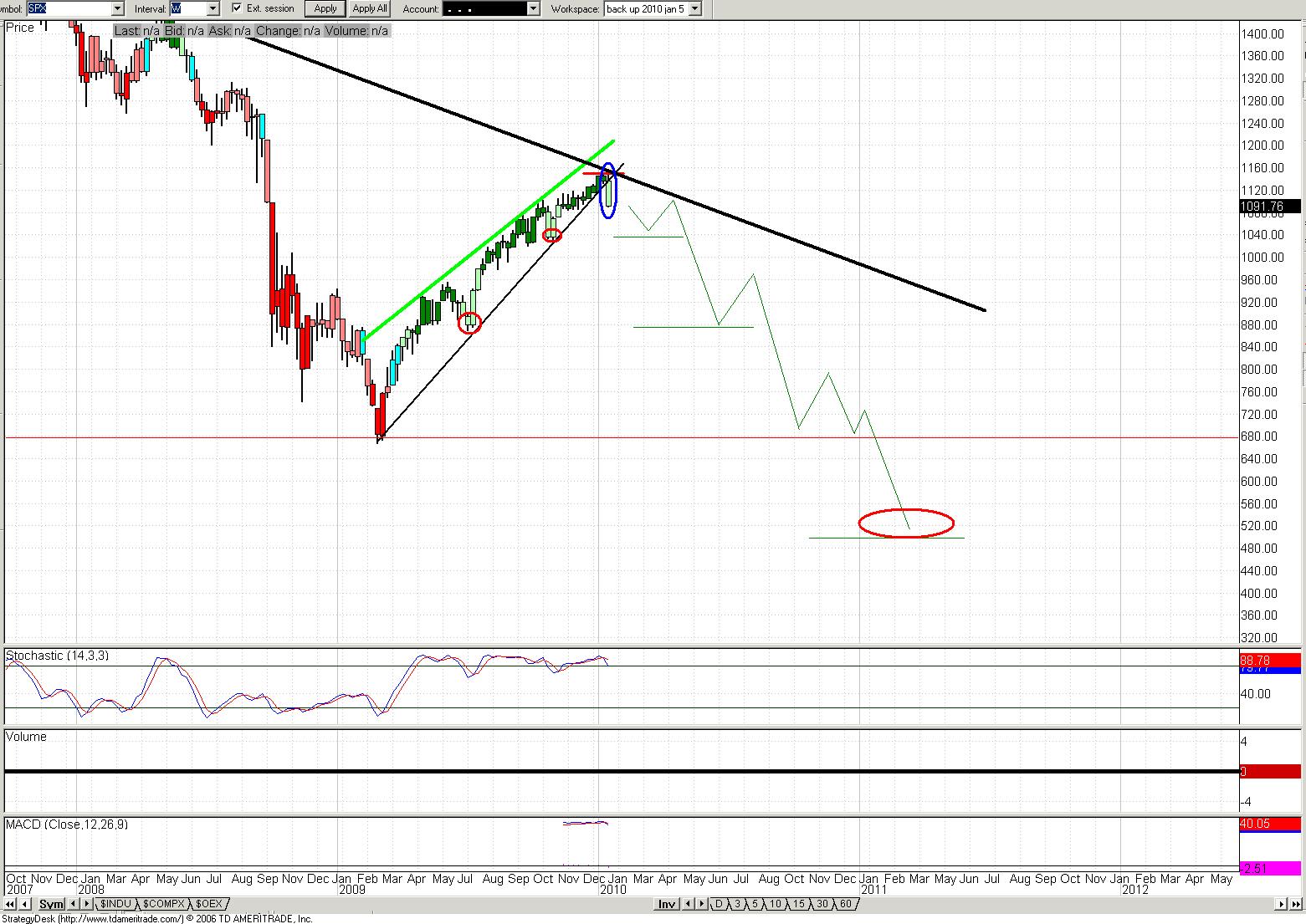Screen dimensions: 1306x924
Task: Click the left arrow beside the Sym tab
Action: (x=74, y=904)
